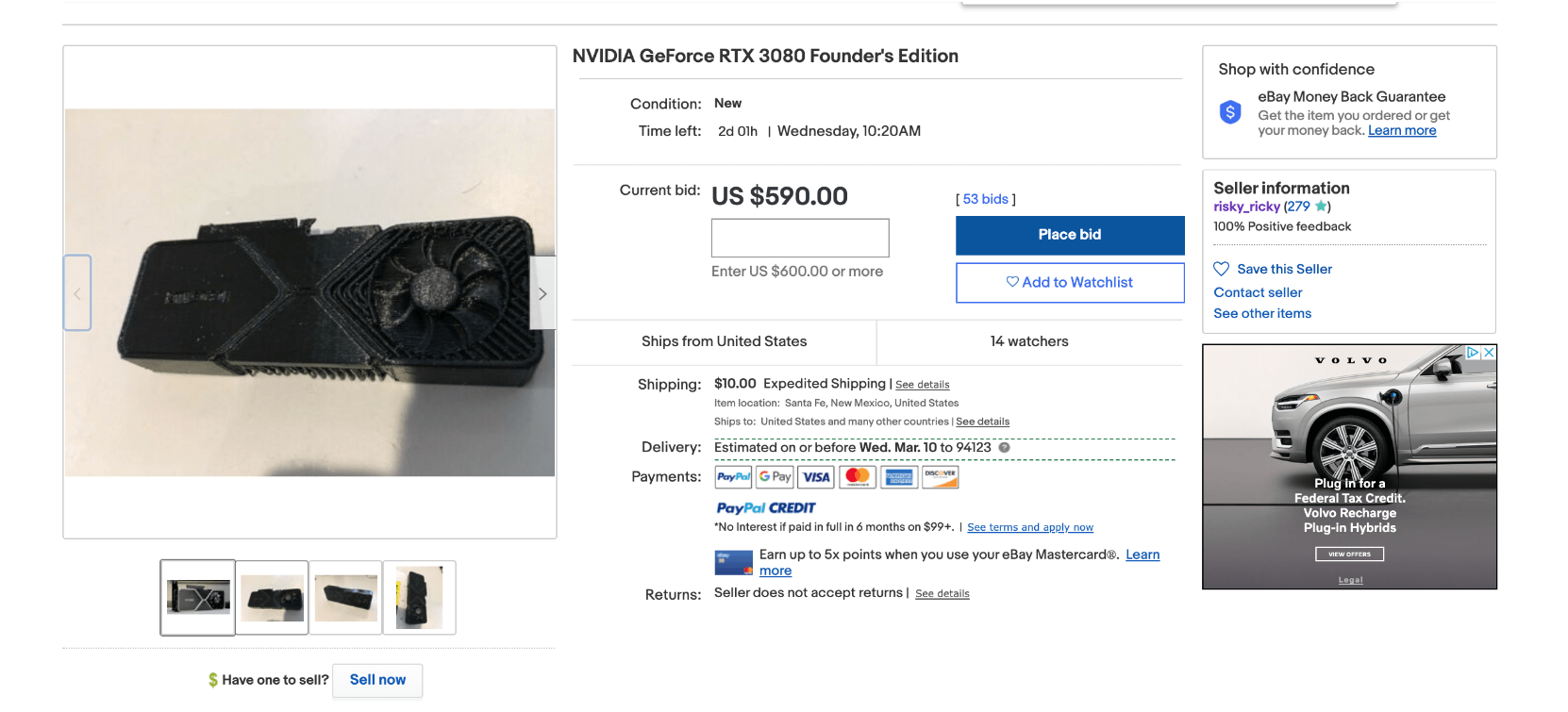The height and width of the screenshot is (712, 1568).
Task: Select the fourth product thumbnail
Action: 420,598
